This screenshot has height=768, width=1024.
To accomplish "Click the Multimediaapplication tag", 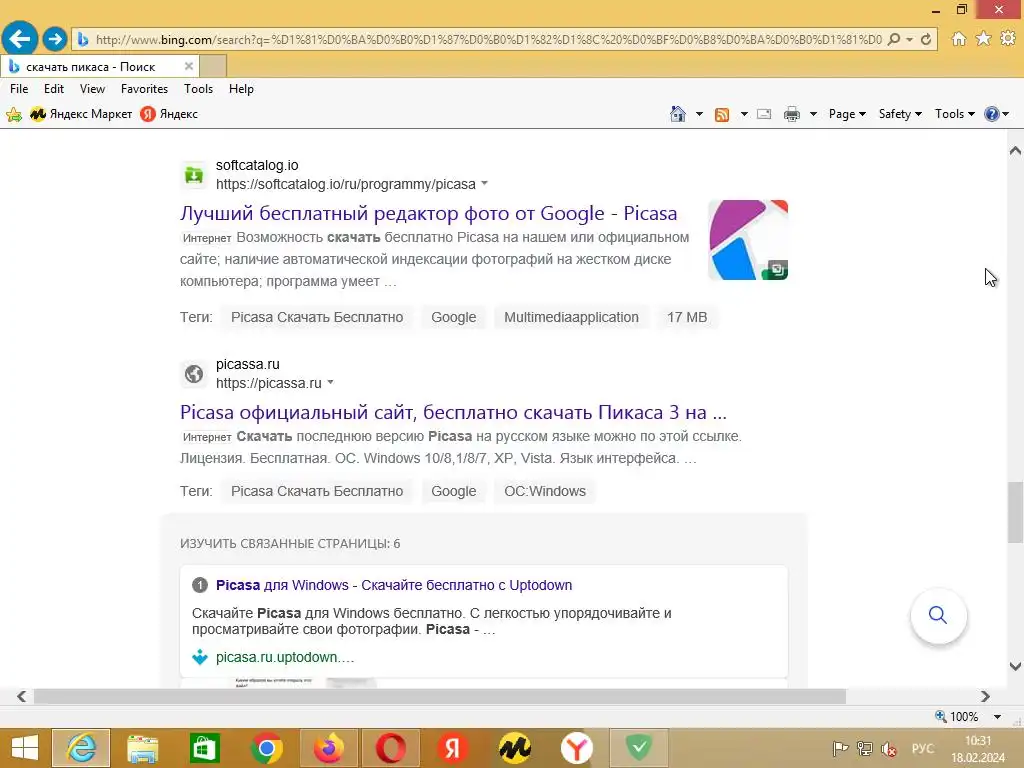I will coord(571,317).
